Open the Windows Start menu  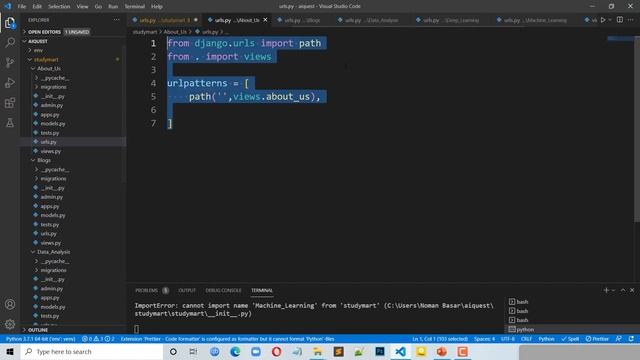pos(10,351)
